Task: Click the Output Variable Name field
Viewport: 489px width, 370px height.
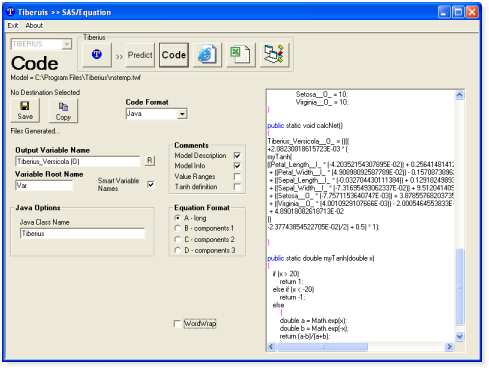Action: click(x=78, y=161)
